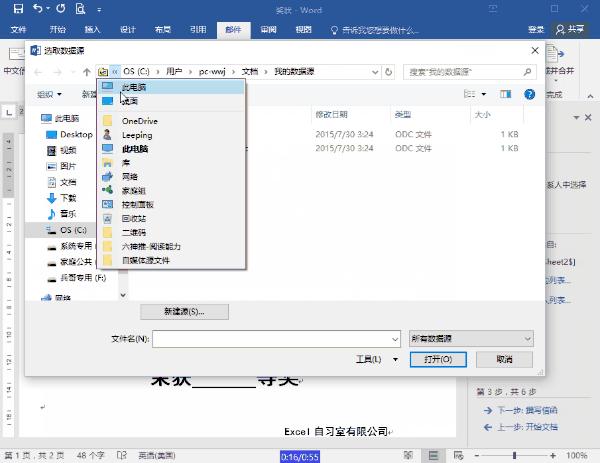Select 自媒体源文件 folder in dropdown list
600x463 pixels.
(x=171, y=260)
